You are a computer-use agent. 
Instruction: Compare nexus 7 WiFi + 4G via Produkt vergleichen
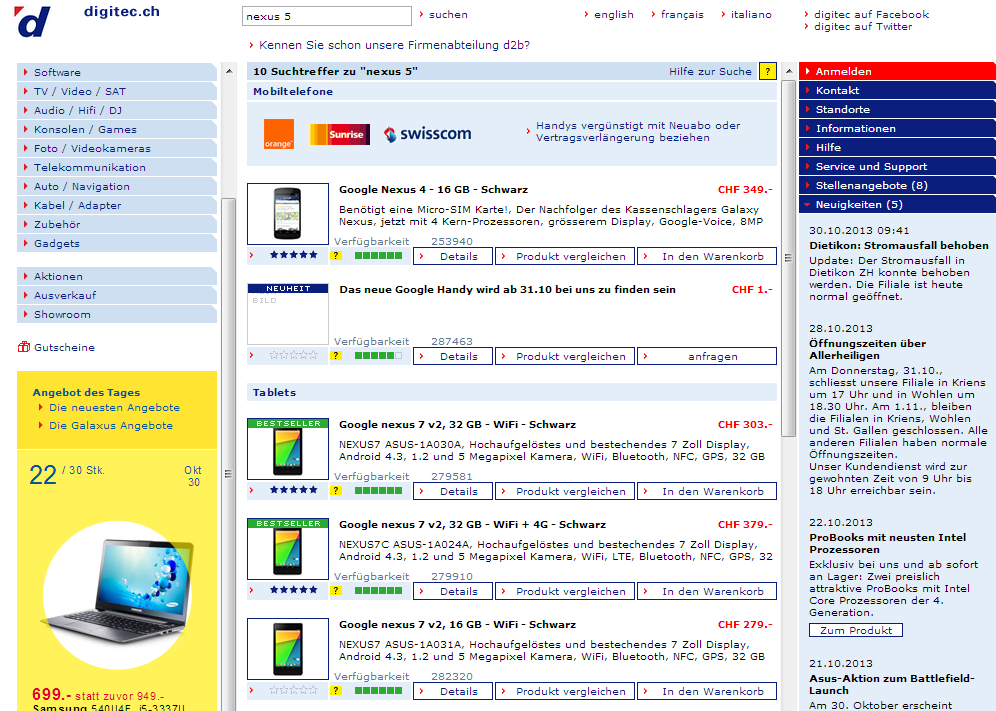[x=565, y=592]
